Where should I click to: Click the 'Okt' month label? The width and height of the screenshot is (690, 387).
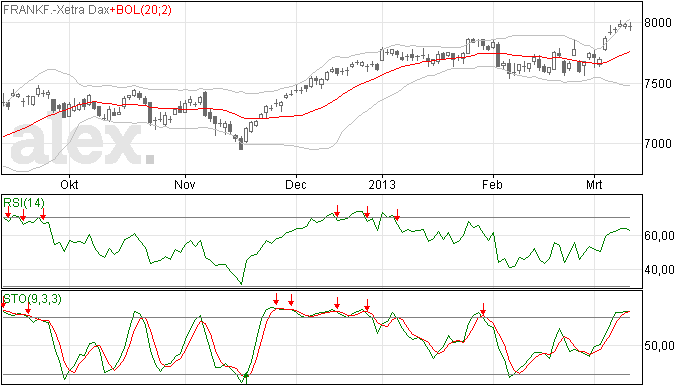[69, 184]
